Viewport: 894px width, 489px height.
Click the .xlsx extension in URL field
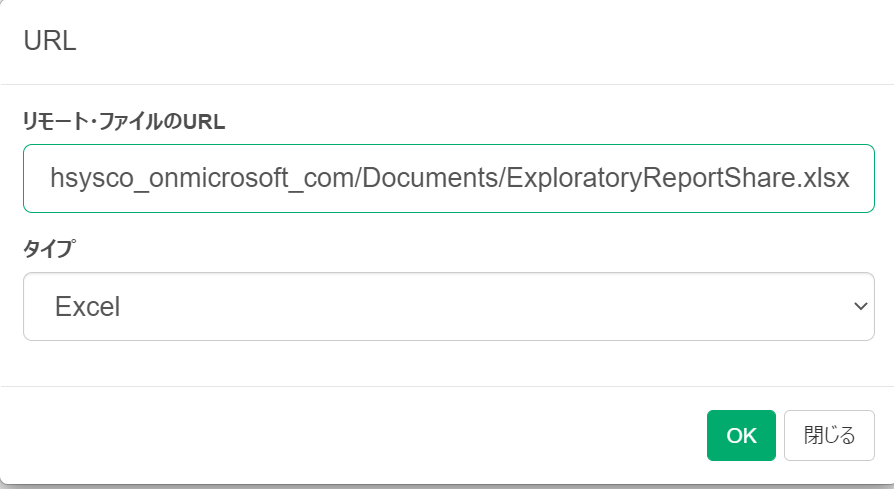click(x=824, y=178)
